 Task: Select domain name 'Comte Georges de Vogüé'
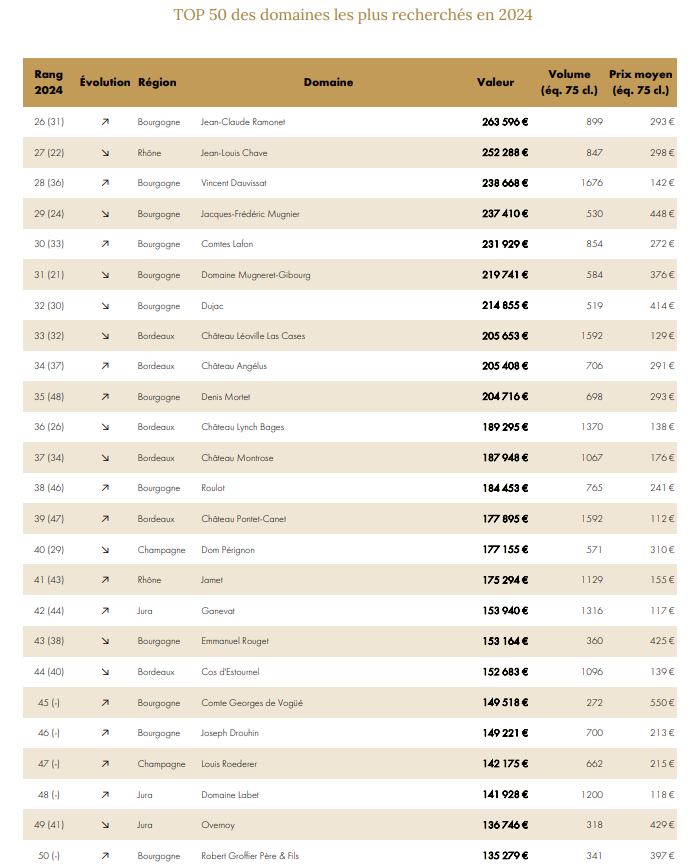252,702
